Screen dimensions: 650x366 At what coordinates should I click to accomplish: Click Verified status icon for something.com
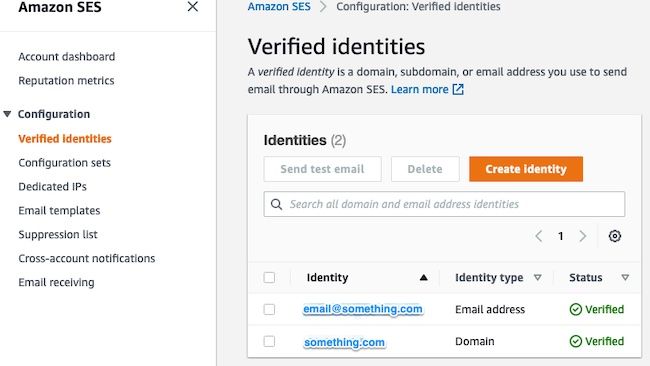(575, 341)
